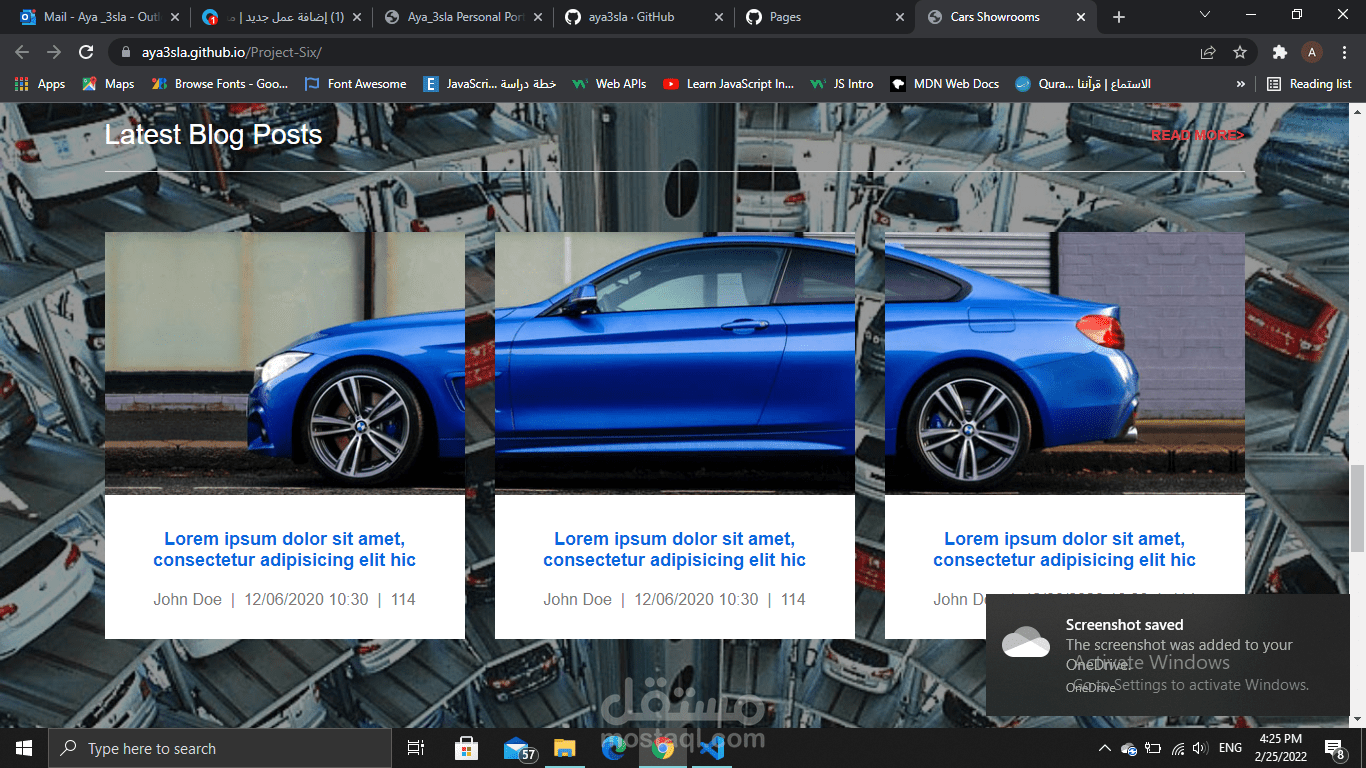Expand the system tray hidden icons

(x=1104, y=748)
